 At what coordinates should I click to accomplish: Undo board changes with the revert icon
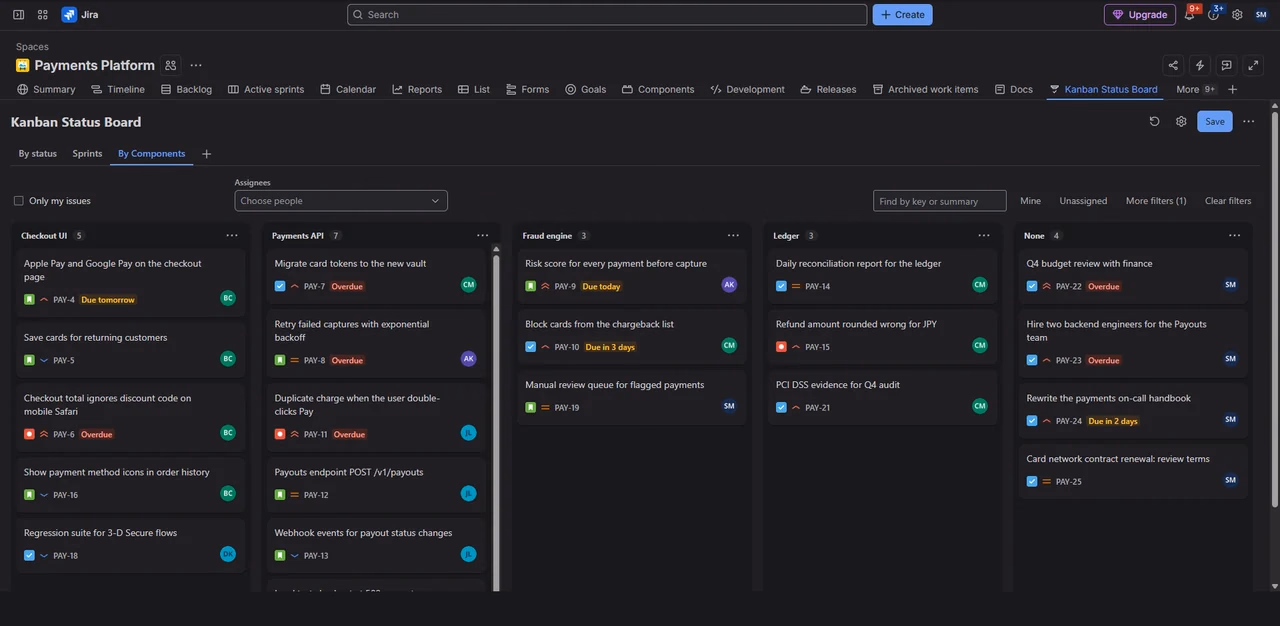[x=1154, y=121]
